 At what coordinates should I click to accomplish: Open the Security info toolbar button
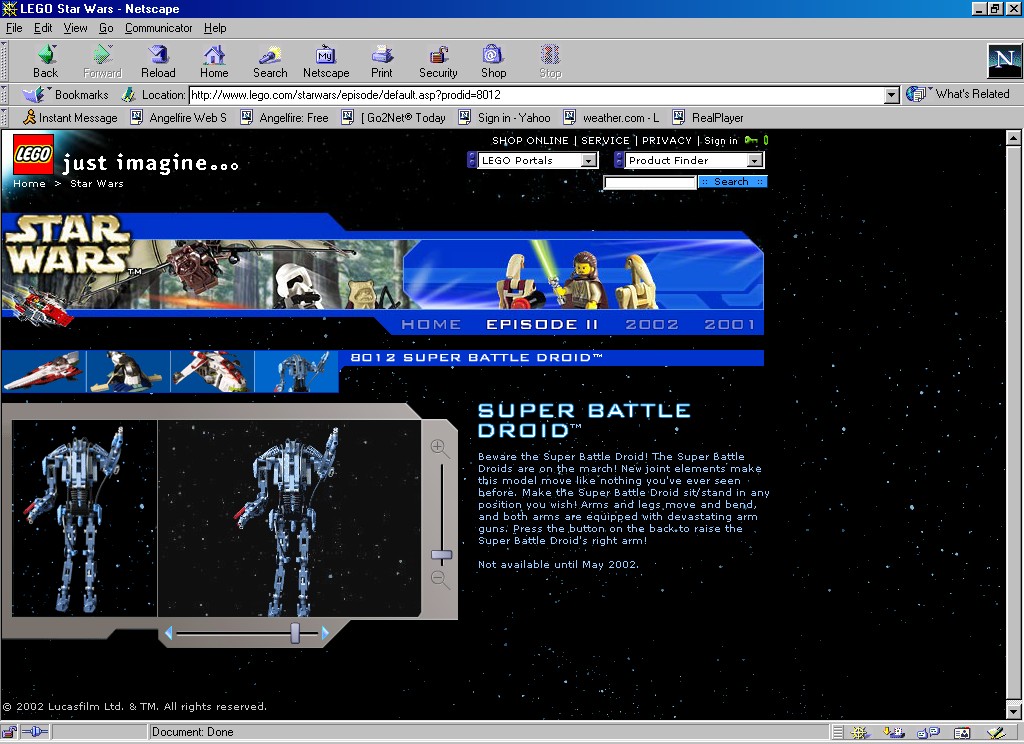[438, 61]
